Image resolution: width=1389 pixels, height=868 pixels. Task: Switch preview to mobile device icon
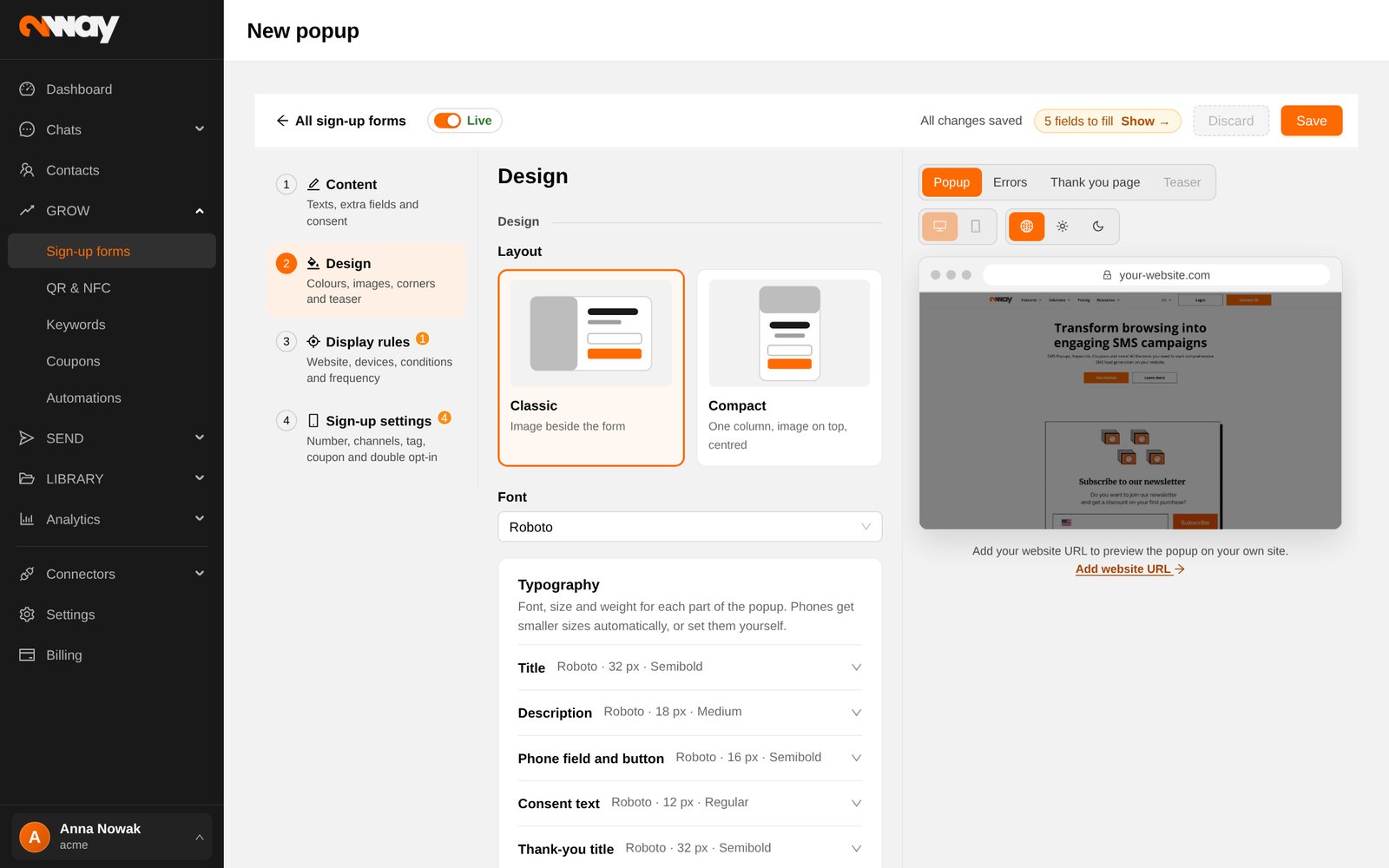click(976, 227)
